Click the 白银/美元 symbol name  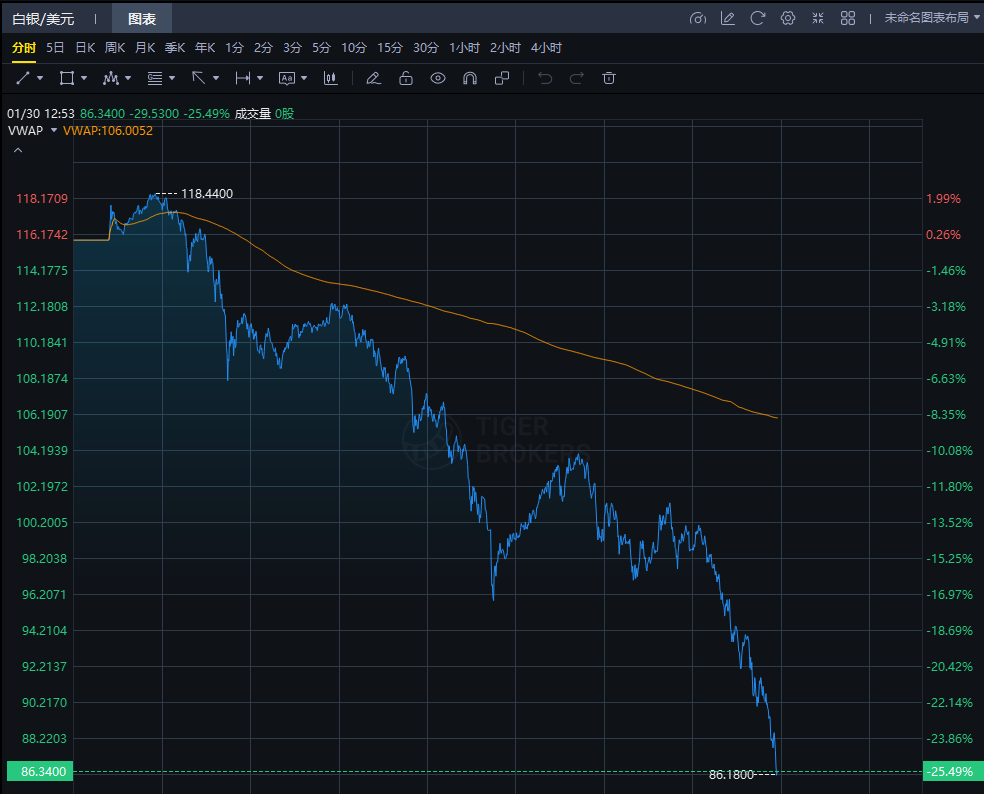click(x=43, y=18)
